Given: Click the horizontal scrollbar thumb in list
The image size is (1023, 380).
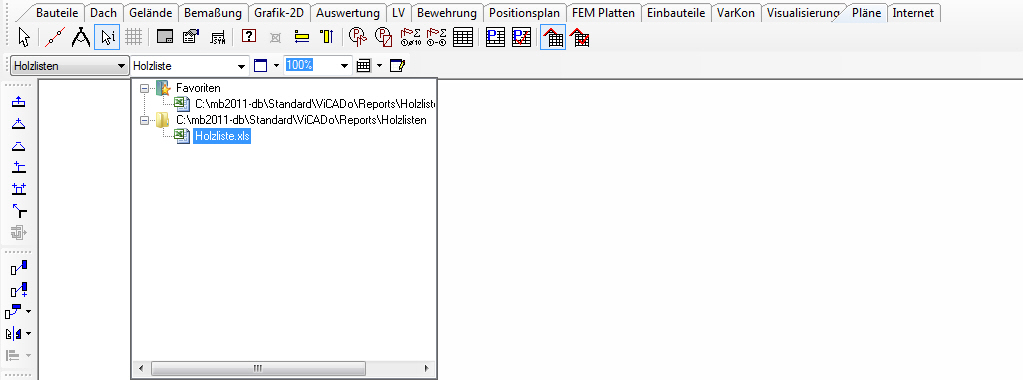Looking at the screenshot, I should click(x=258, y=369).
